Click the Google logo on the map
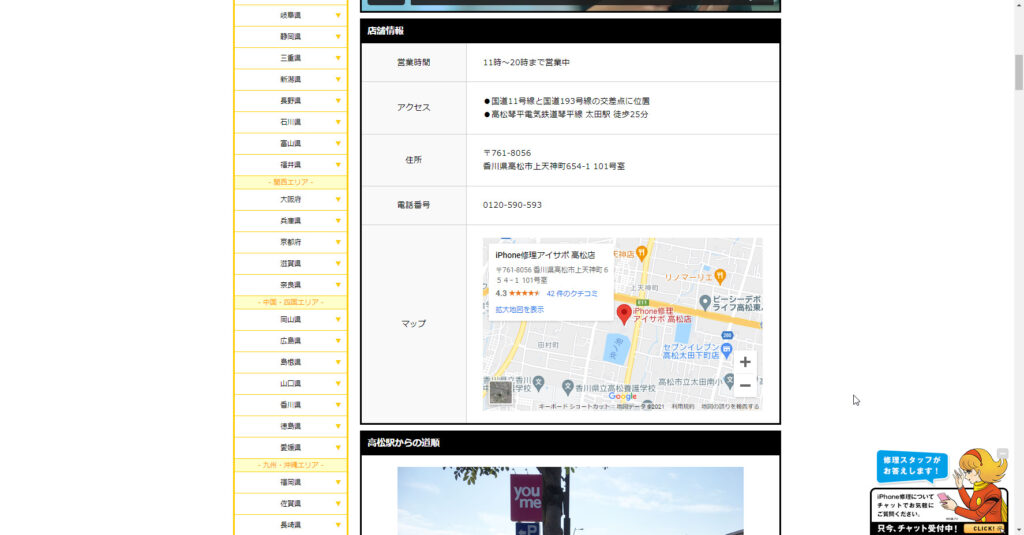Viewport: 1024px width, 535px height. [x=622, y=396]
